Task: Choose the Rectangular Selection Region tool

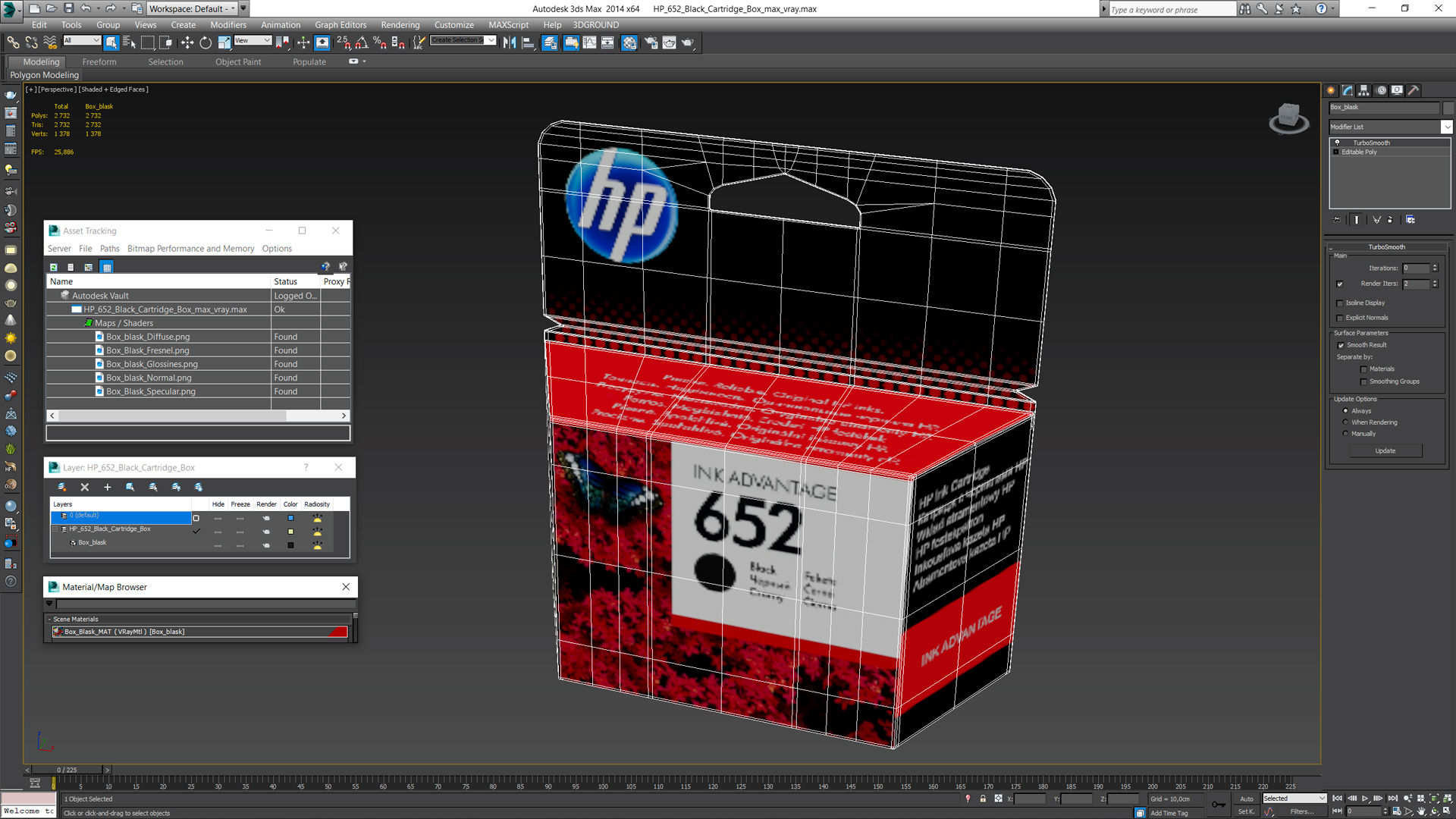Action: click(x=147, y=42)
